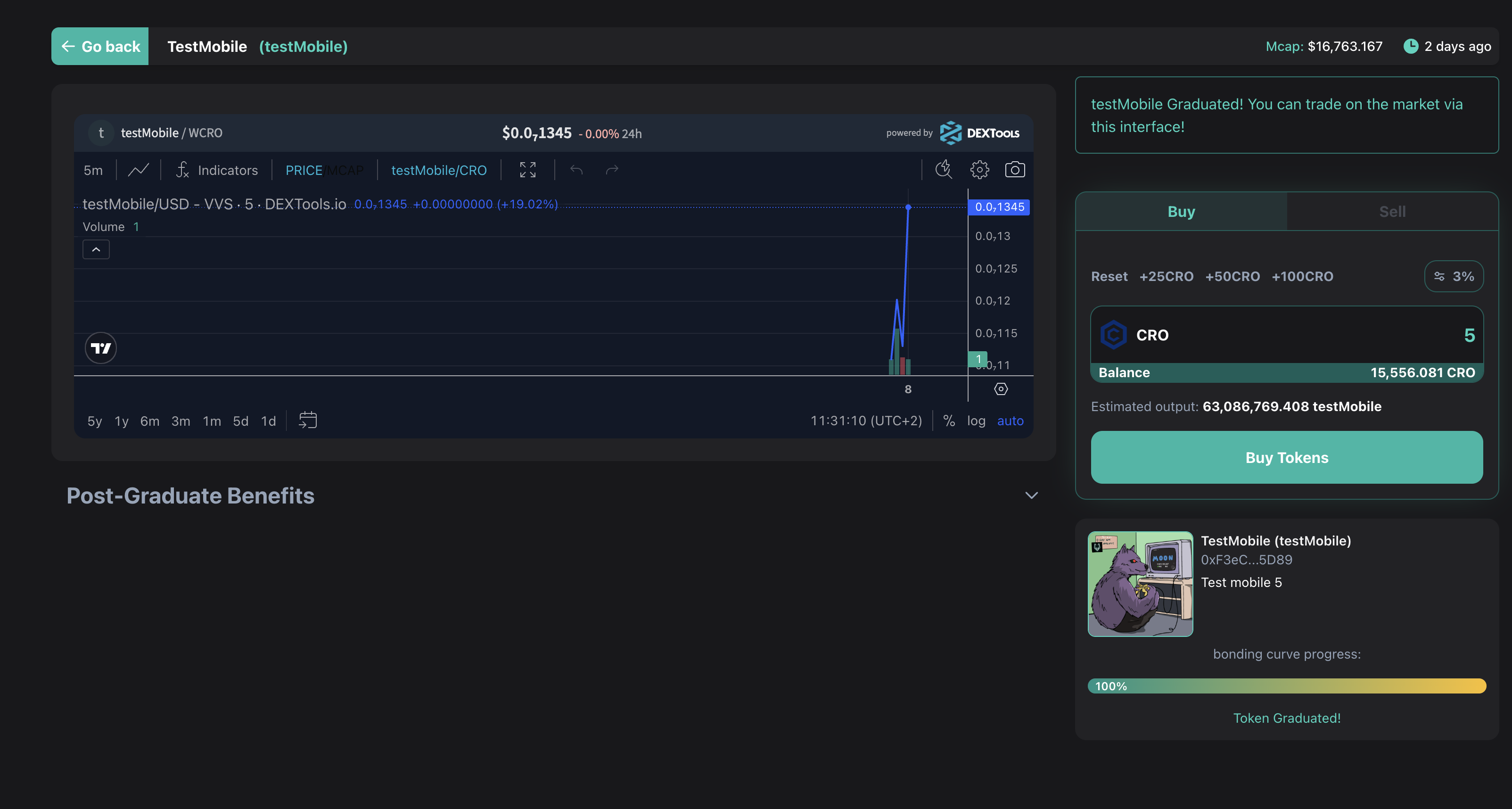1512x809 pixels.
Task: Take a chart snapshot with camera icon
Action: click(x=1015, y=170)
